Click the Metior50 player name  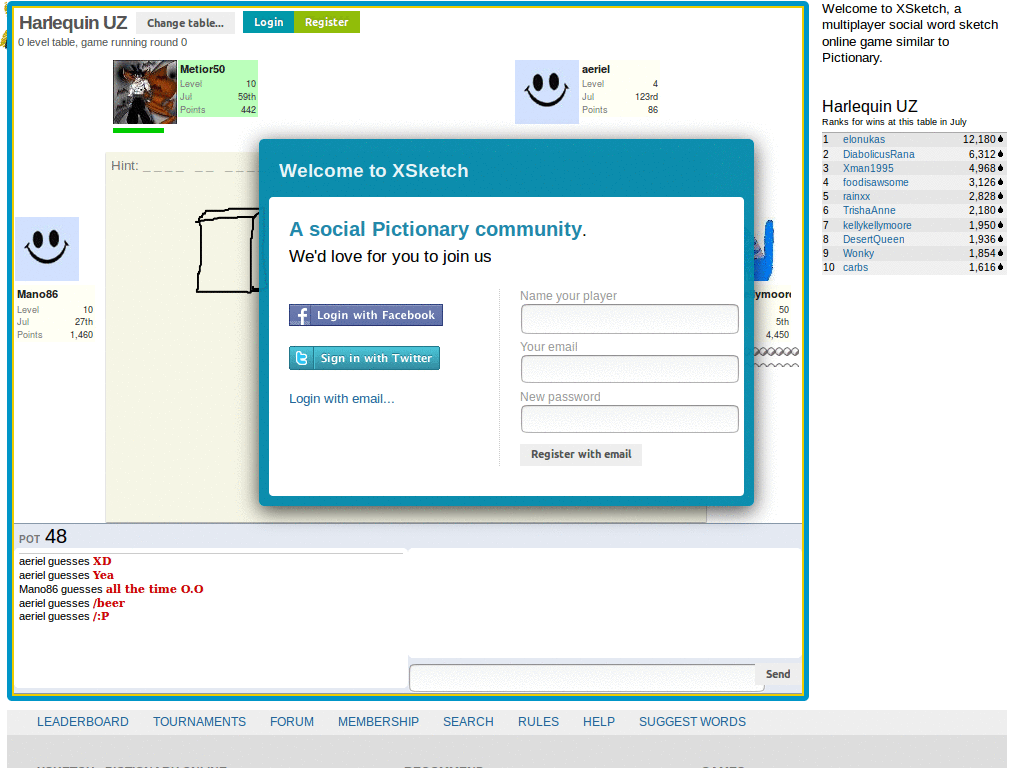[x=202, y=69]
